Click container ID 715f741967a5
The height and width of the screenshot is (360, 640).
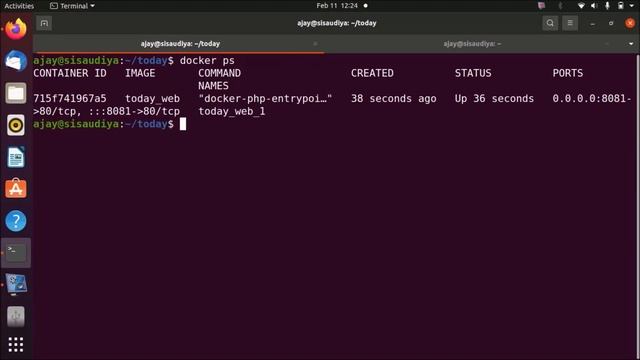69,98
